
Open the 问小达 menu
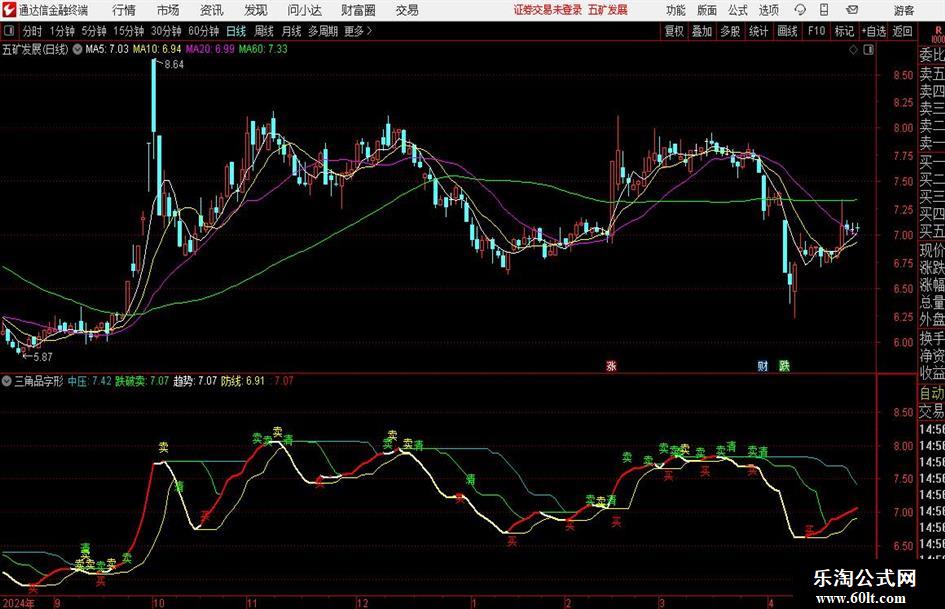click(x=304, y=10)
